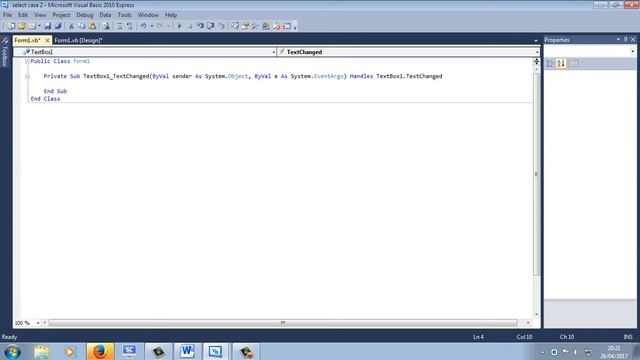Click the Step Over toolbar icon
This screenshot has width=640, height=360.
(x=211, y=26)
